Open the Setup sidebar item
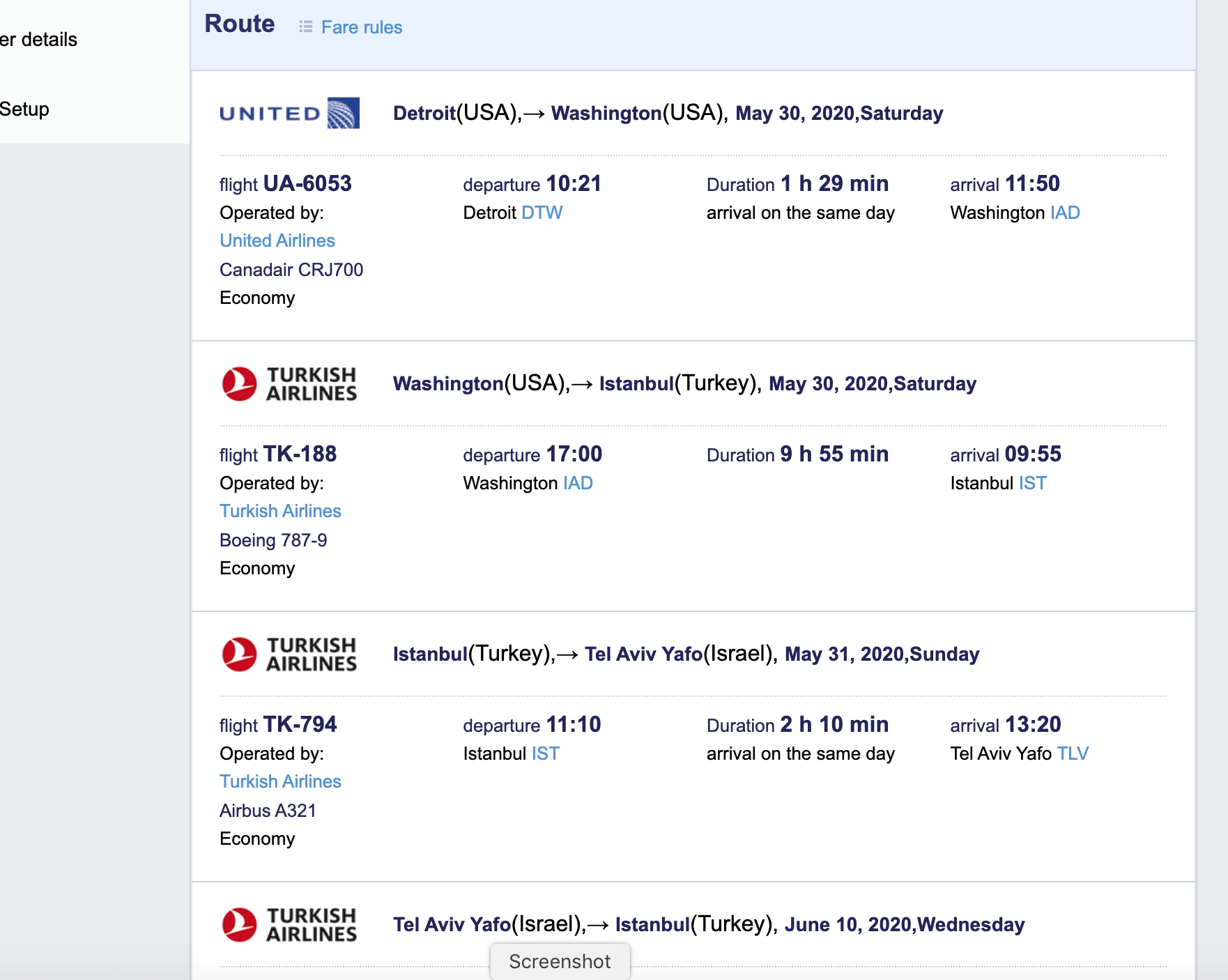The width and height of the screenshot is (1228, 980). coord(24,109)
